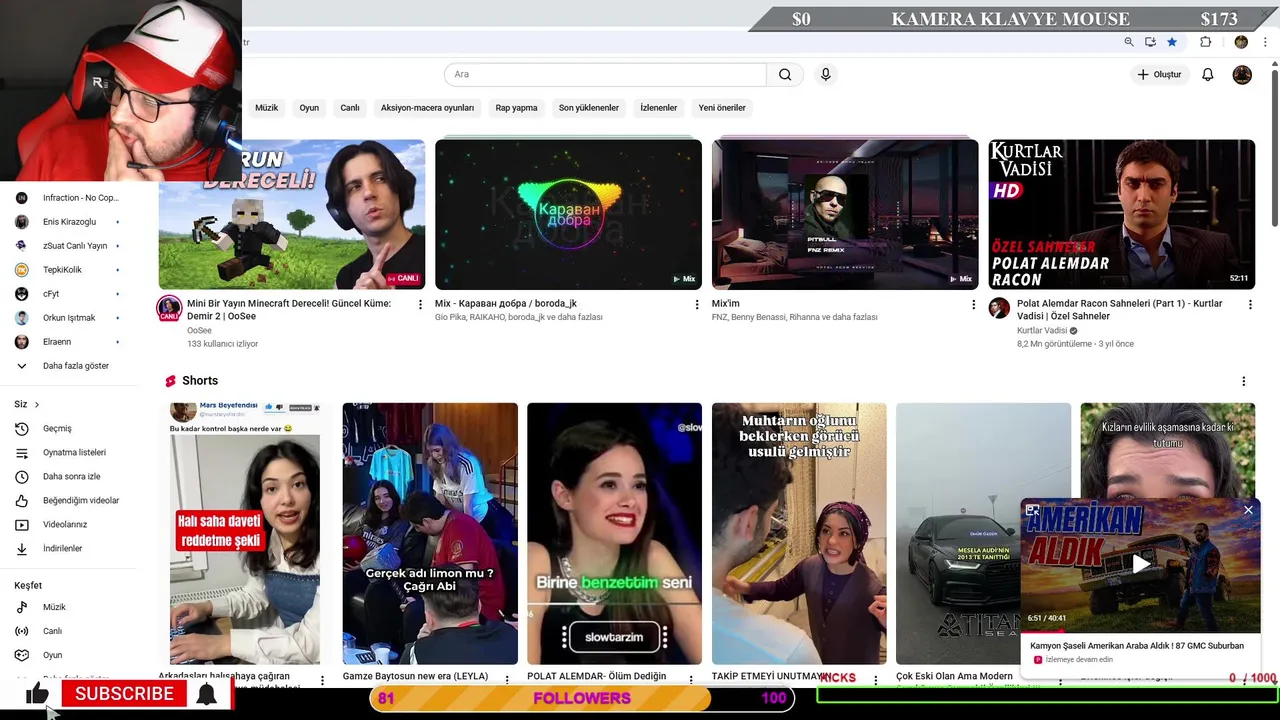Screen dimensions: 1280x720
Task: Open the browser extensions puzzle icon
Action: coord(1205,42)
